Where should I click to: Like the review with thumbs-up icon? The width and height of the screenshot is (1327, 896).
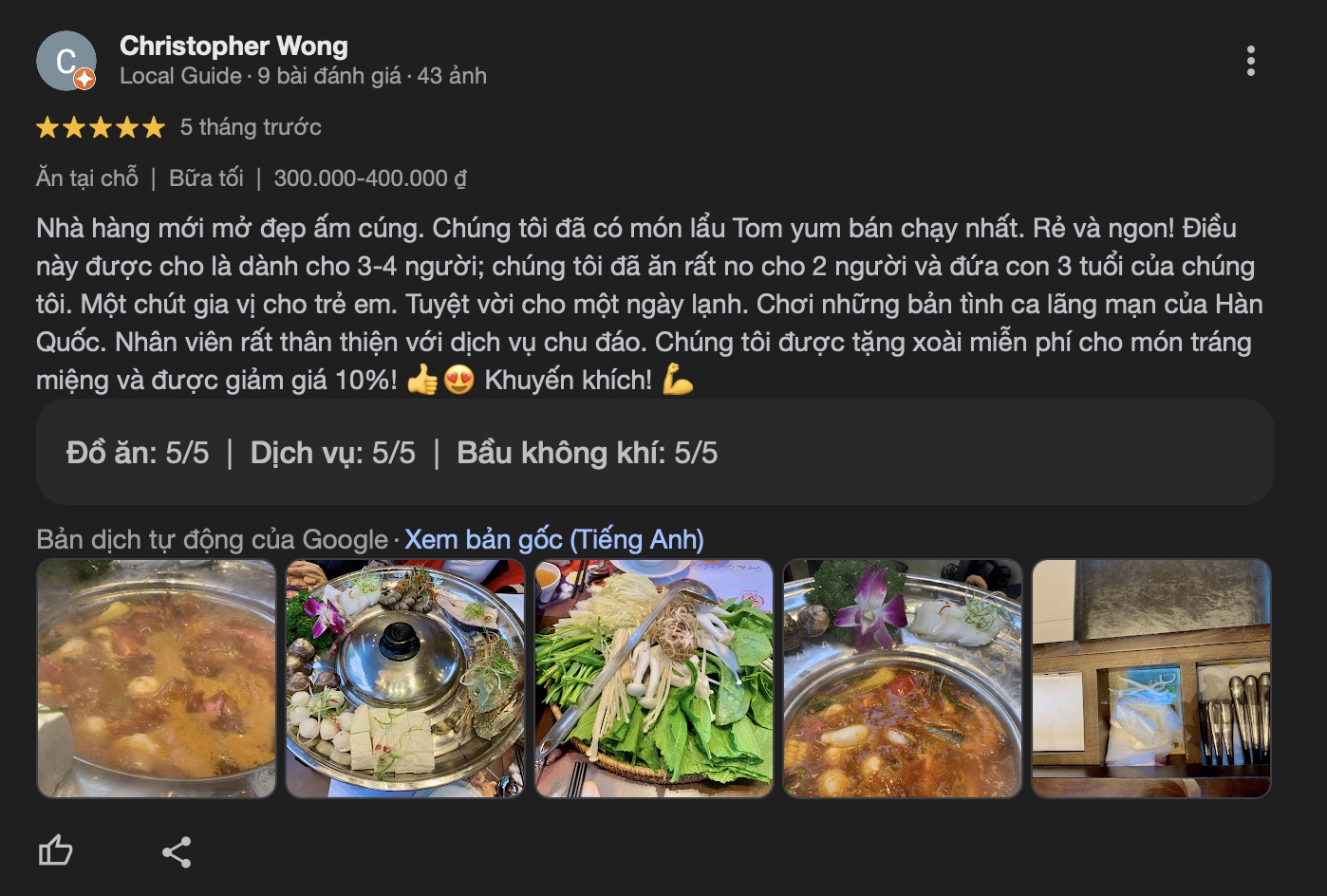tap(56, 850)
